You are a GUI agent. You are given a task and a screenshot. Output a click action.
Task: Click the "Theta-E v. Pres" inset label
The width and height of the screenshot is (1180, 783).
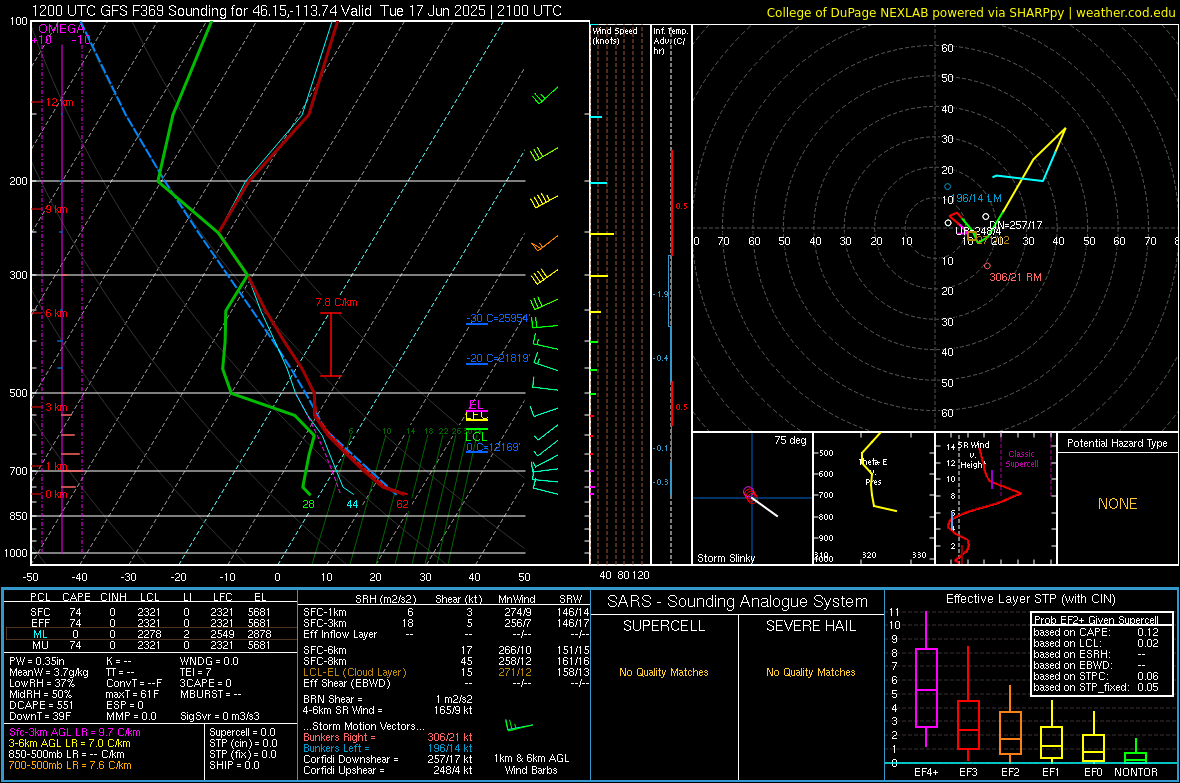tap(873, 471)
